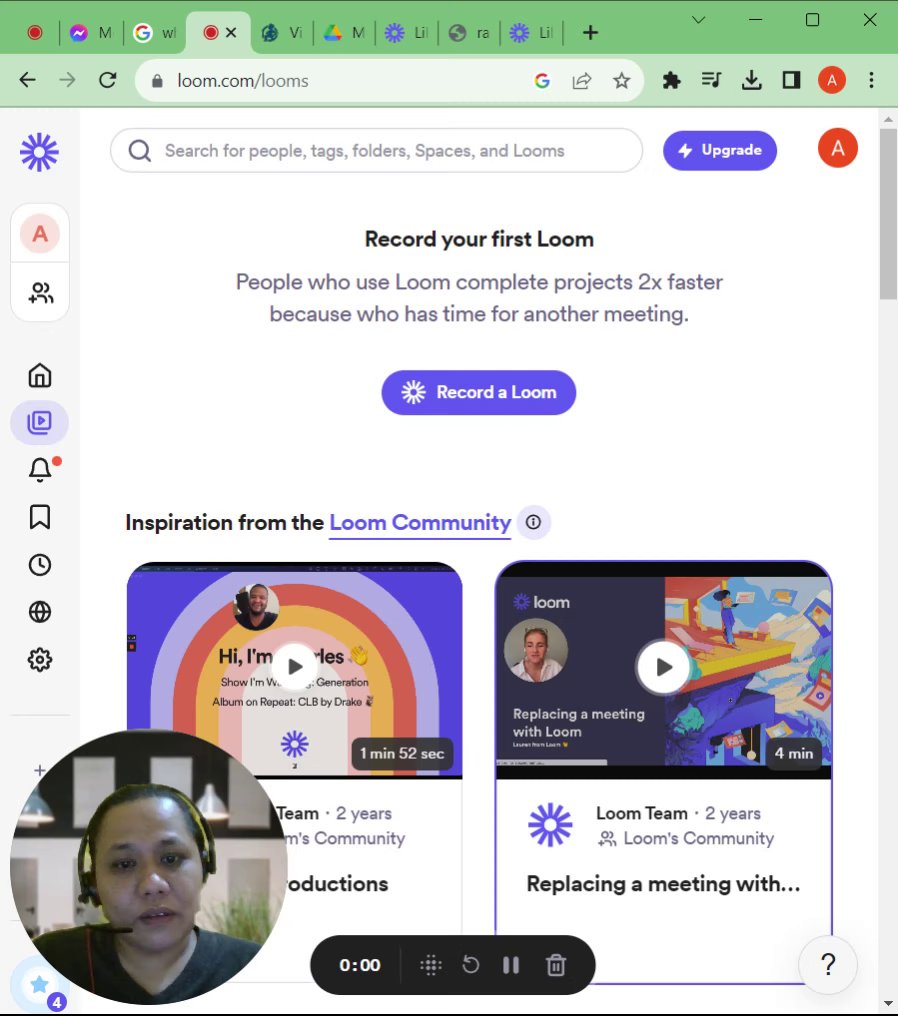Click the info icon beside Loom Community
Screen dimensions: 898x1016
pos(533,522)
